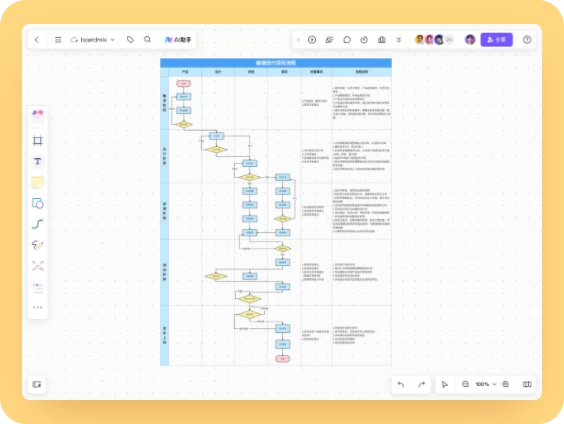Open the help question mark icon
Viewport: 564px width, 424px height.
527,40
